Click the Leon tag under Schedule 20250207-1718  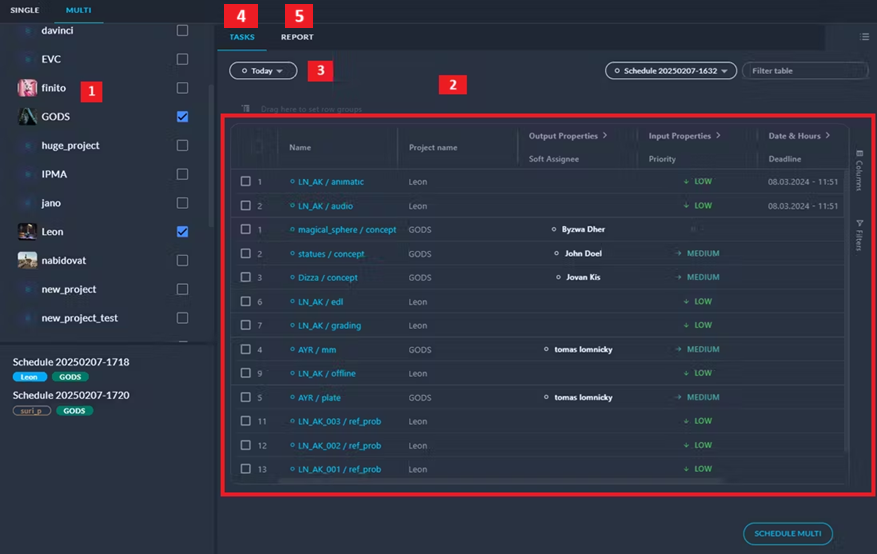pyautogui.click(x=29, y=377)
